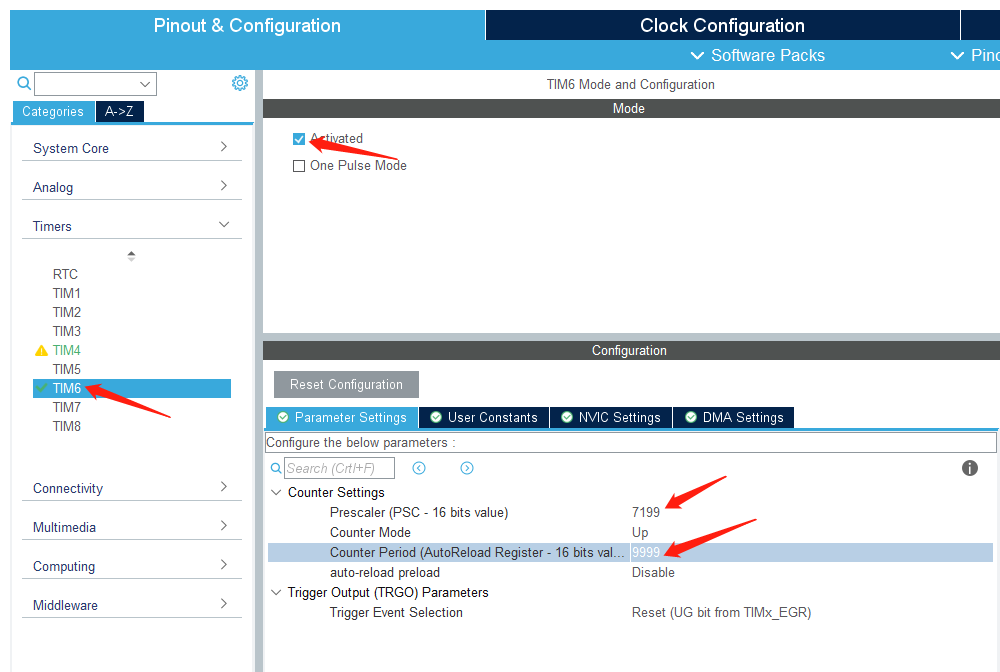Collapse the Trigger Output (TRGO) Parameters group
Image resolution: width=1000 pixels, height=672 pixels.
coord(276,592)
